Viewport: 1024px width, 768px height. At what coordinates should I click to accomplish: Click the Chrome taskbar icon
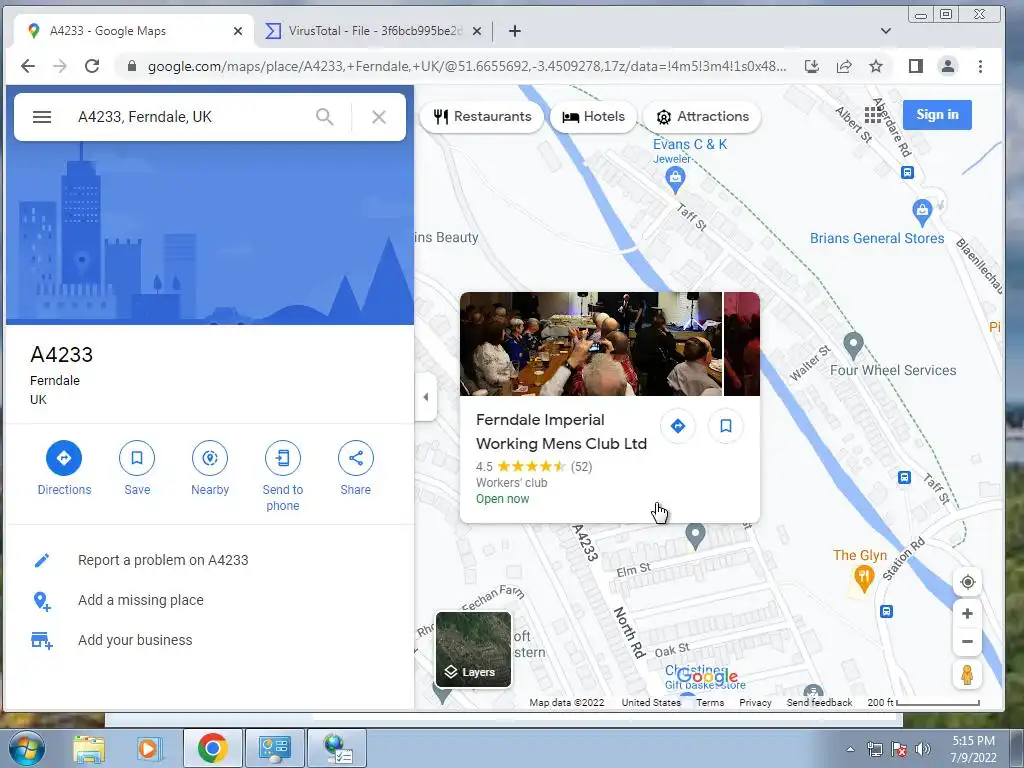pos(213,748)
